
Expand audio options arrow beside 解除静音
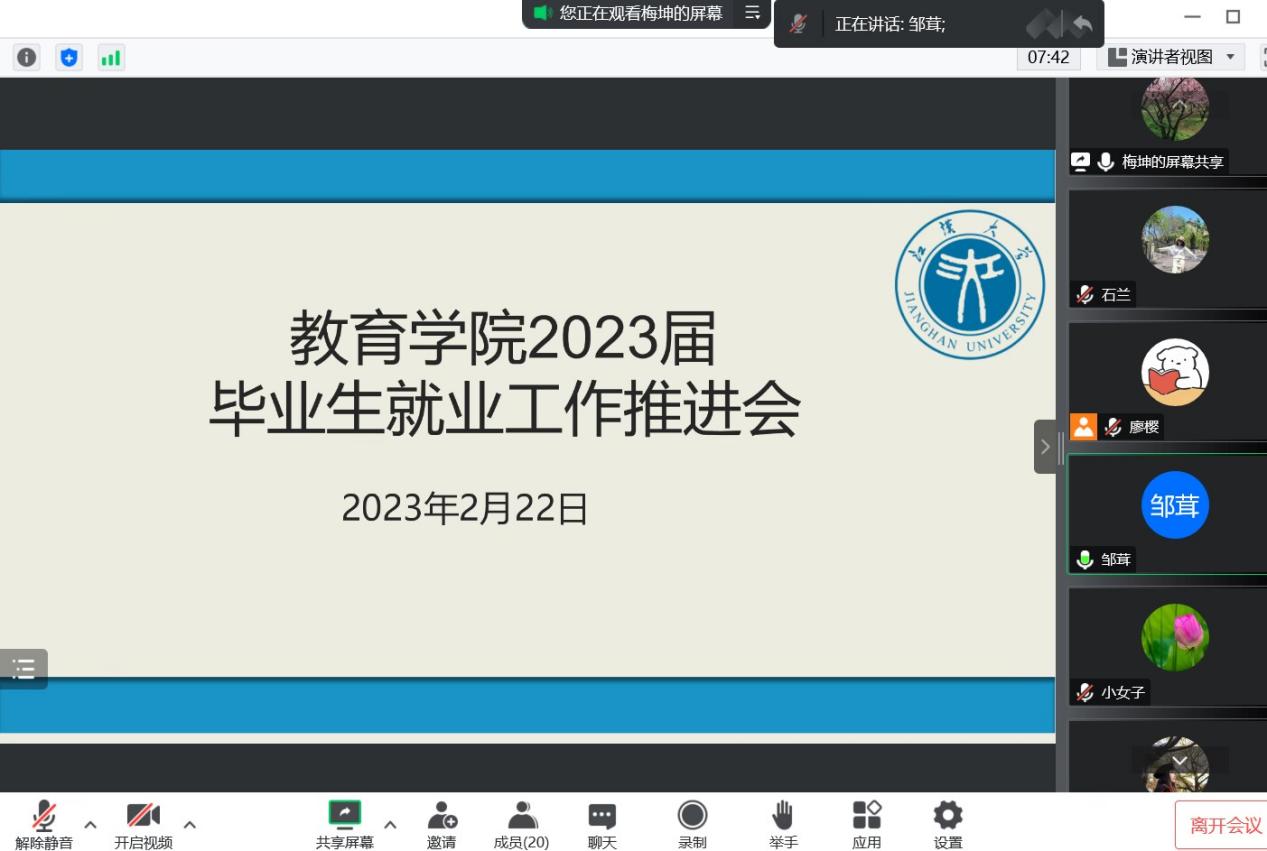(90, 825)
